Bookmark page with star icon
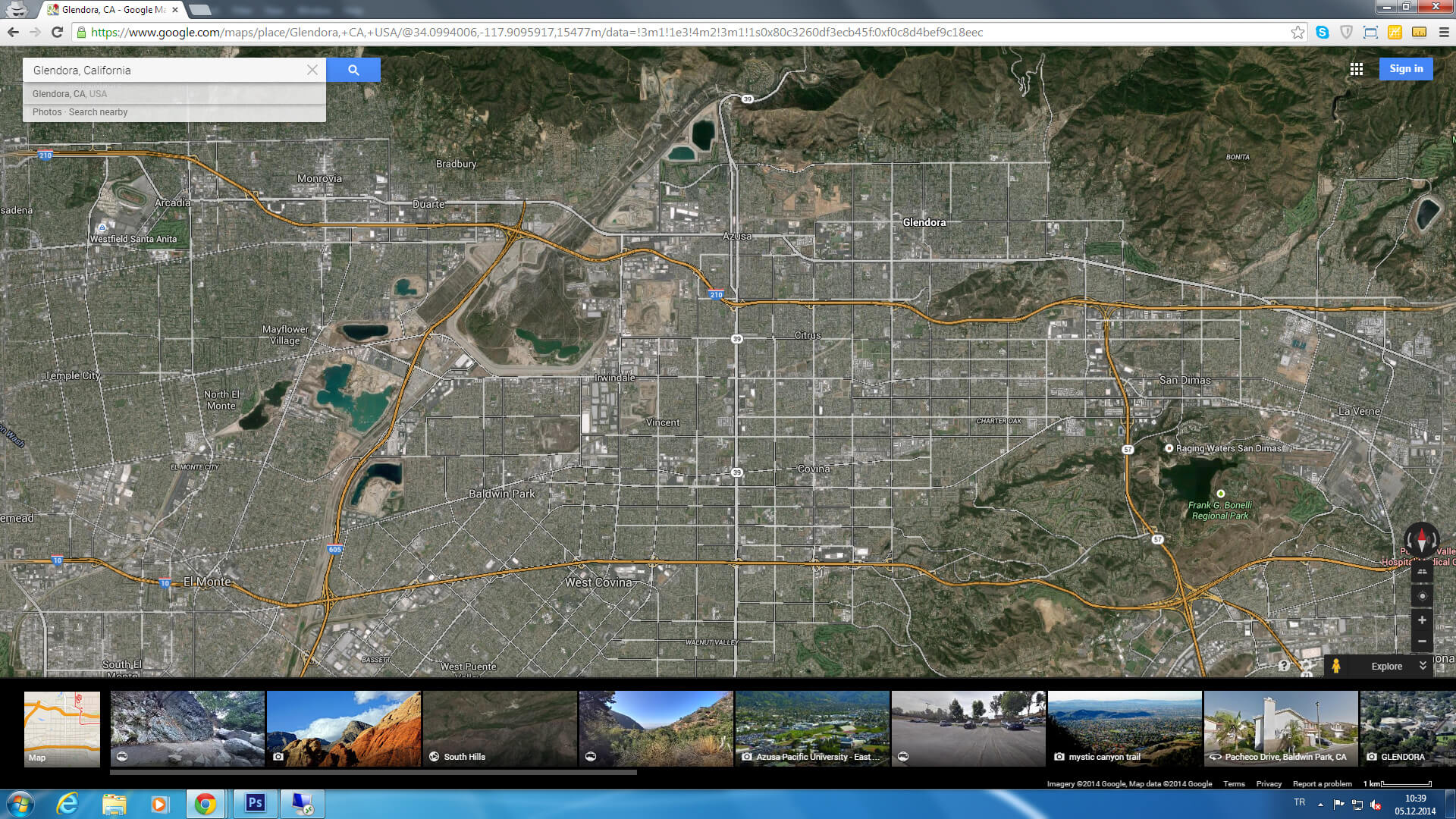The width and height of the screenshot is (1456, 819). [x=1298, y=32]
